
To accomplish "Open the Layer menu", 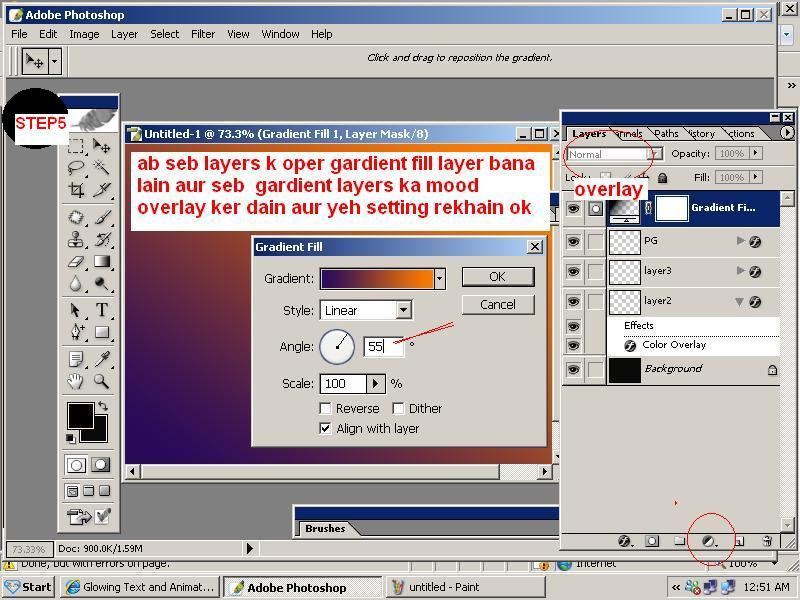I will pyautogui.click(x=124, y=34).
